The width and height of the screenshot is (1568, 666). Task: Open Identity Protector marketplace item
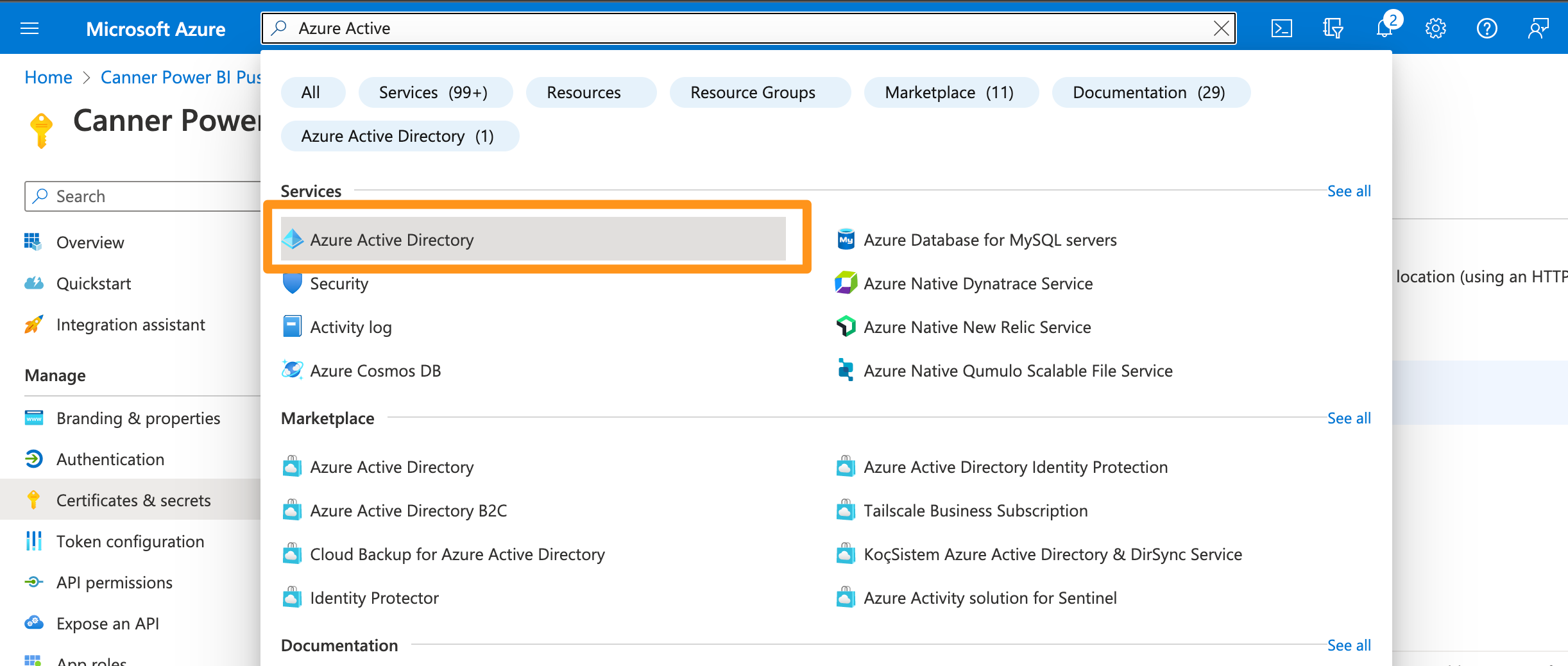(375, 597)
